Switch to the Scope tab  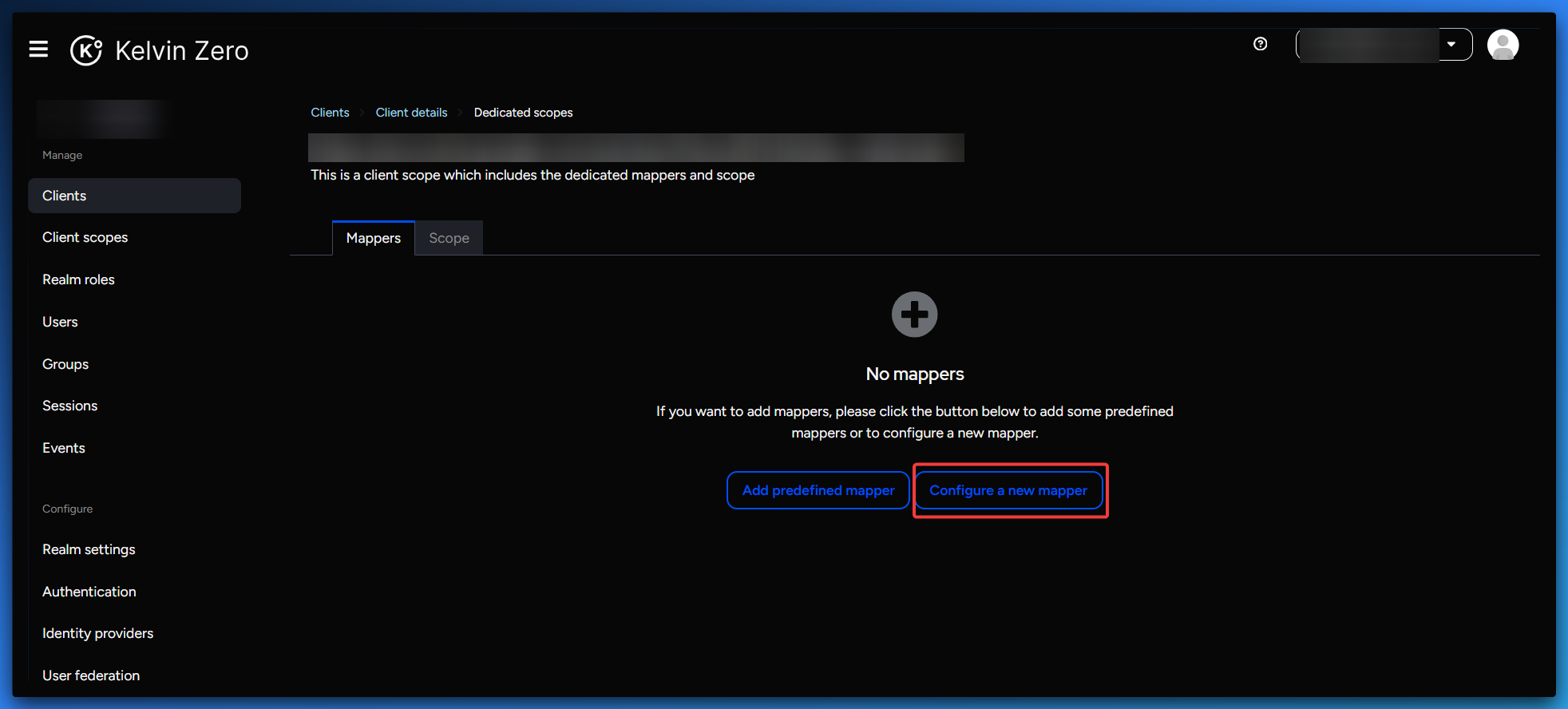pos(449,238)
